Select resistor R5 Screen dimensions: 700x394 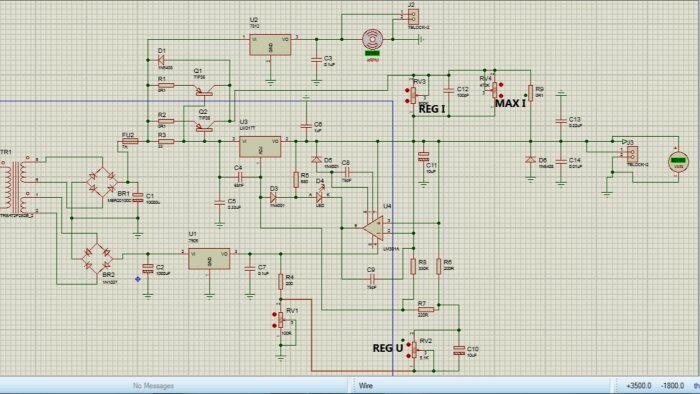click(x=296, y=179)
